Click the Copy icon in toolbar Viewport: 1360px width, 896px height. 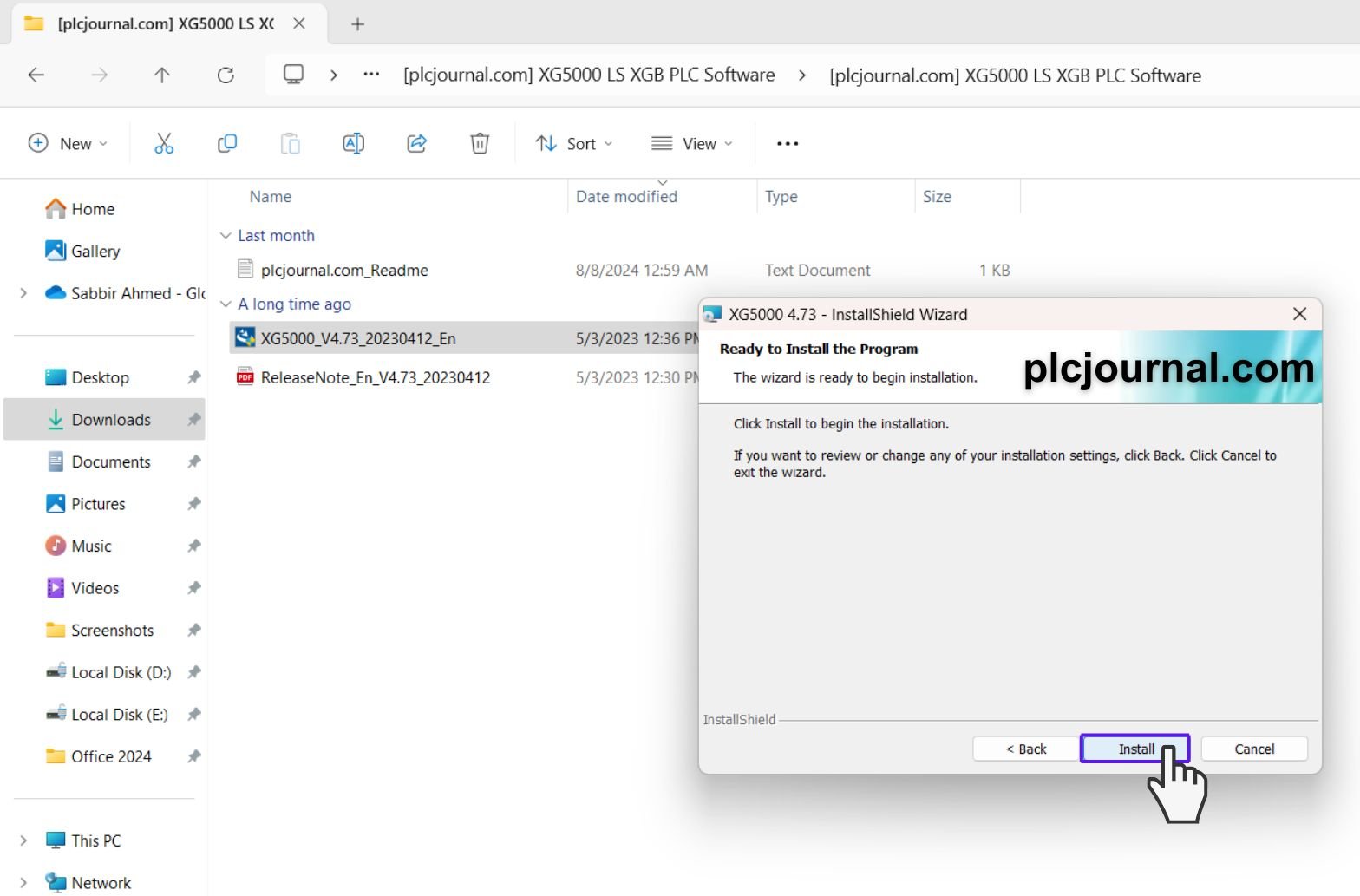click(x=227, y=143)
